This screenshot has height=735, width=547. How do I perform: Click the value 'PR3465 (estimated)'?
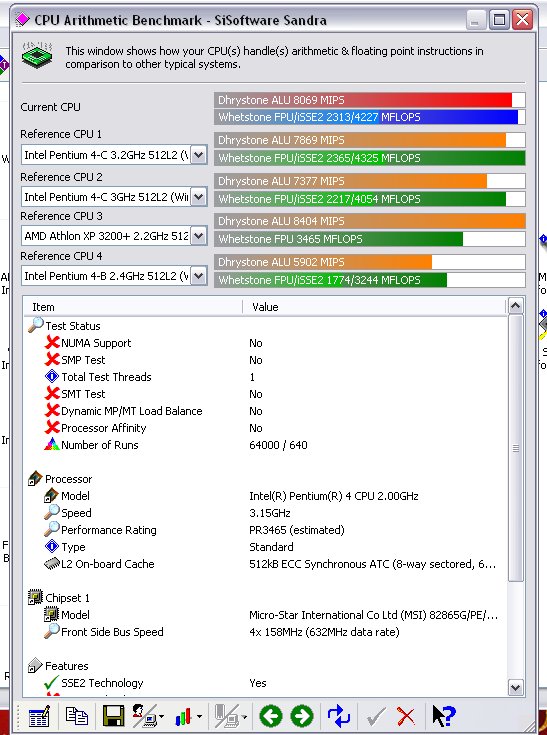pos(297,530)
